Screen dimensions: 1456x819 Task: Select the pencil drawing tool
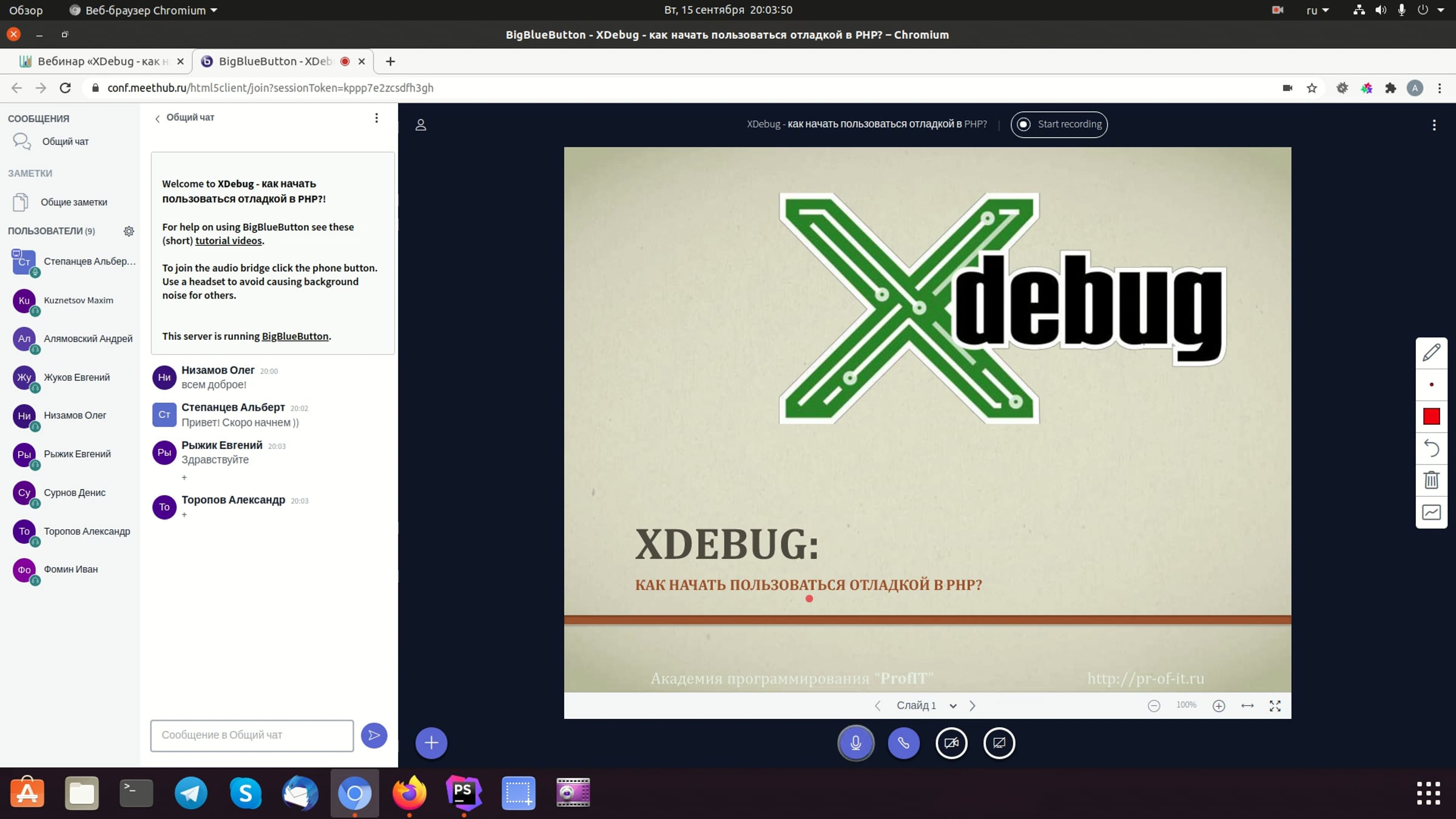(x=1431, y=352)
